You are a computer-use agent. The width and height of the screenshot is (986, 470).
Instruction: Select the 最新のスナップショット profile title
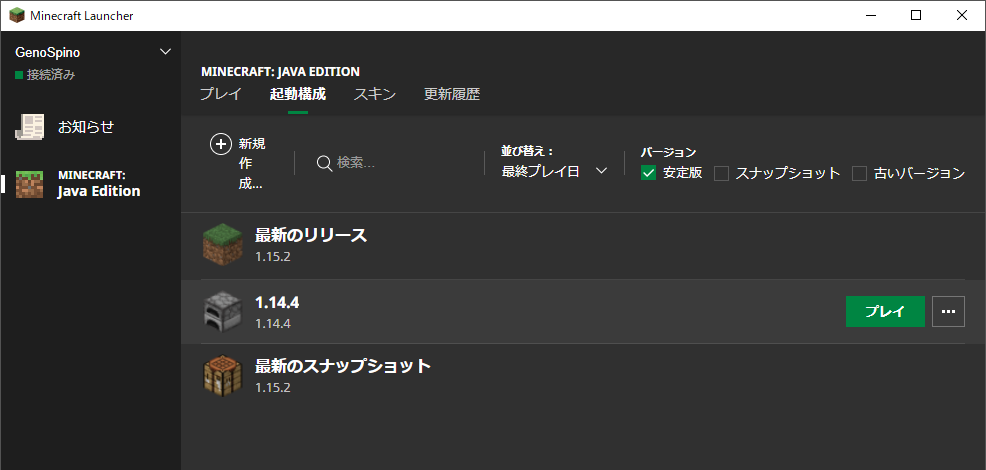pyautogui.click(x=343, y=366)
